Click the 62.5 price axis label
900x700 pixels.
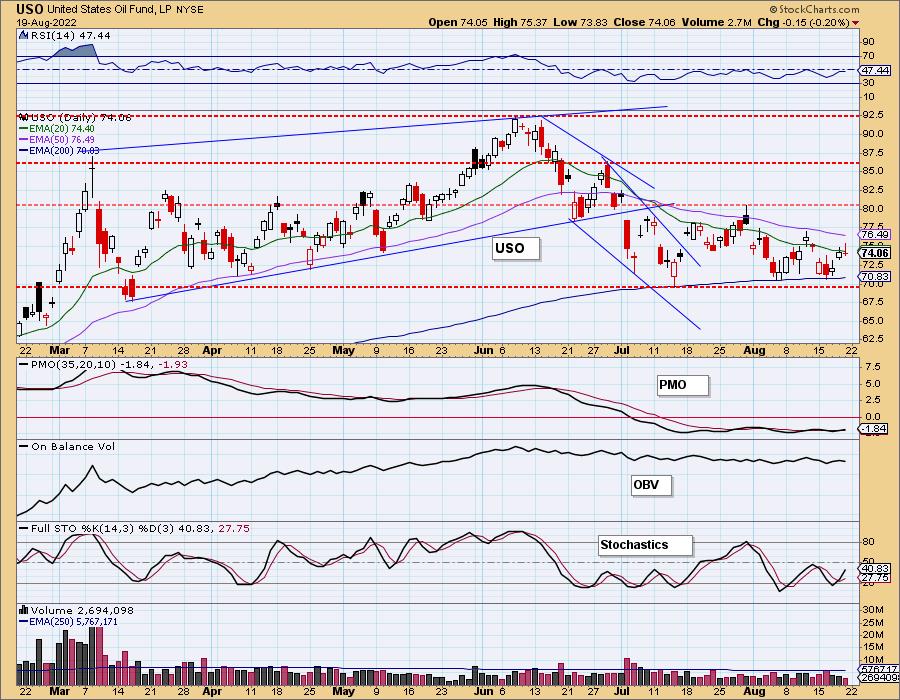tap(872, 339)
